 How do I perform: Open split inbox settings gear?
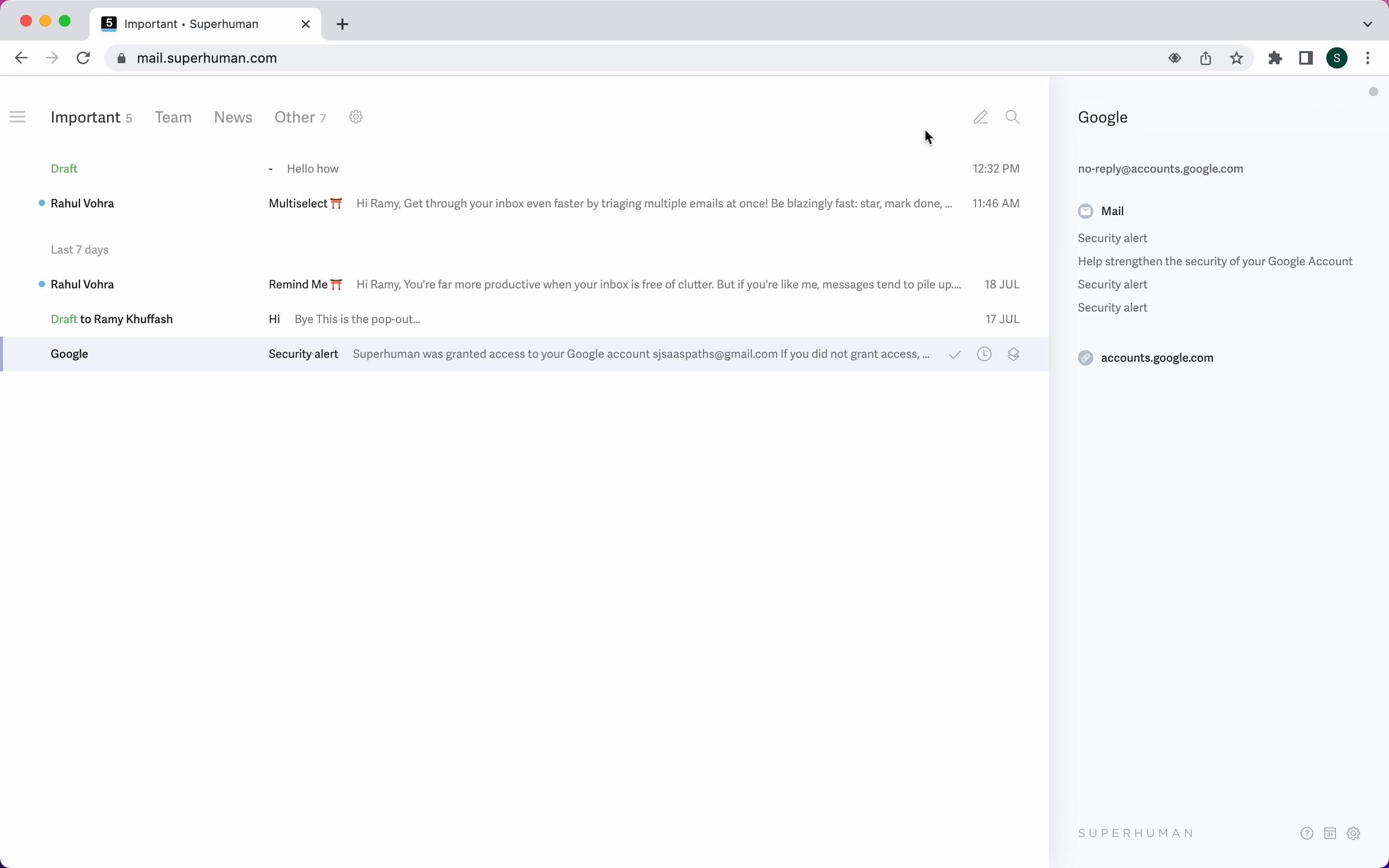click(356, 117)
